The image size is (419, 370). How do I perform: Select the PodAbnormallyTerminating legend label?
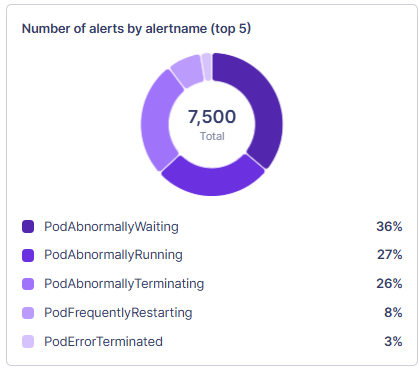click(x=124, y=284)
